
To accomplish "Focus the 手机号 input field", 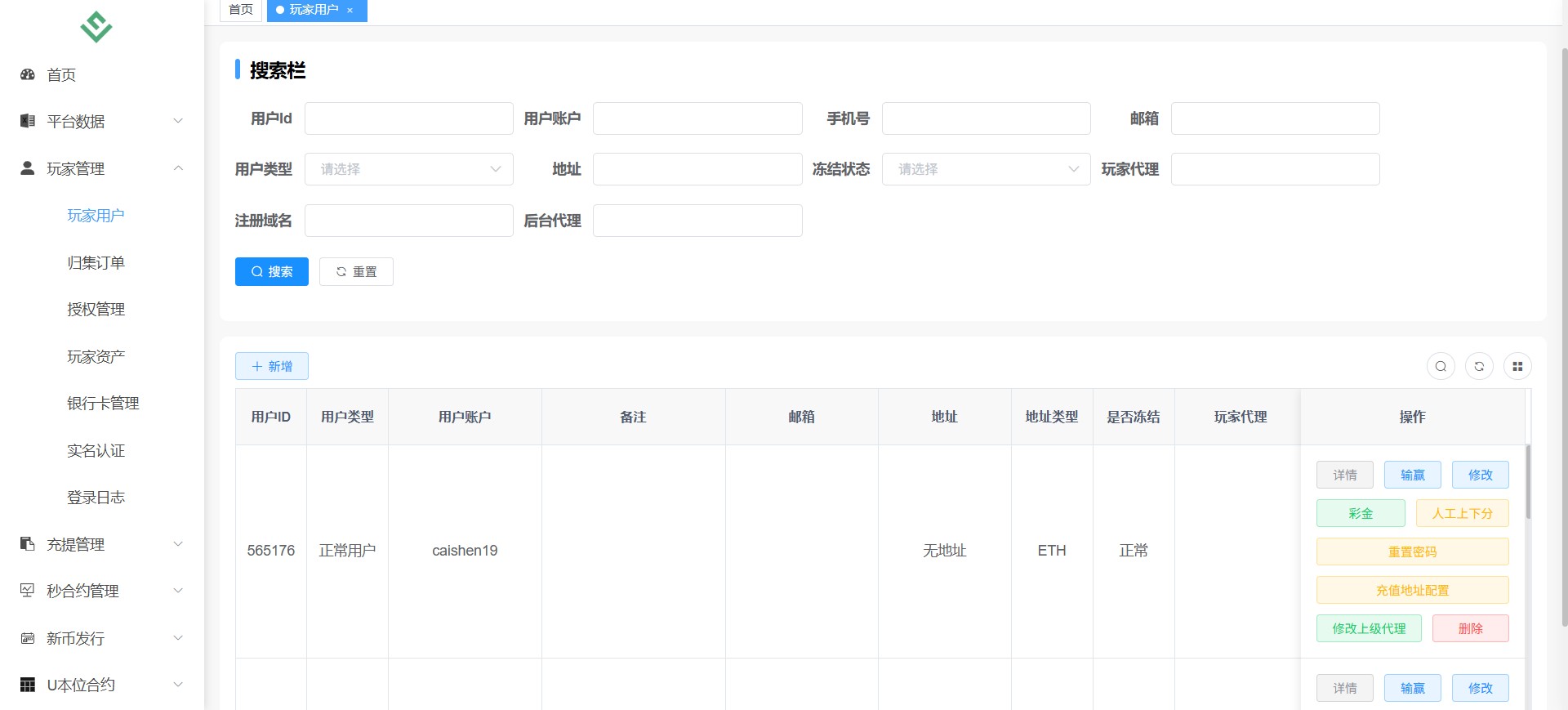I will tap(987, 118).
